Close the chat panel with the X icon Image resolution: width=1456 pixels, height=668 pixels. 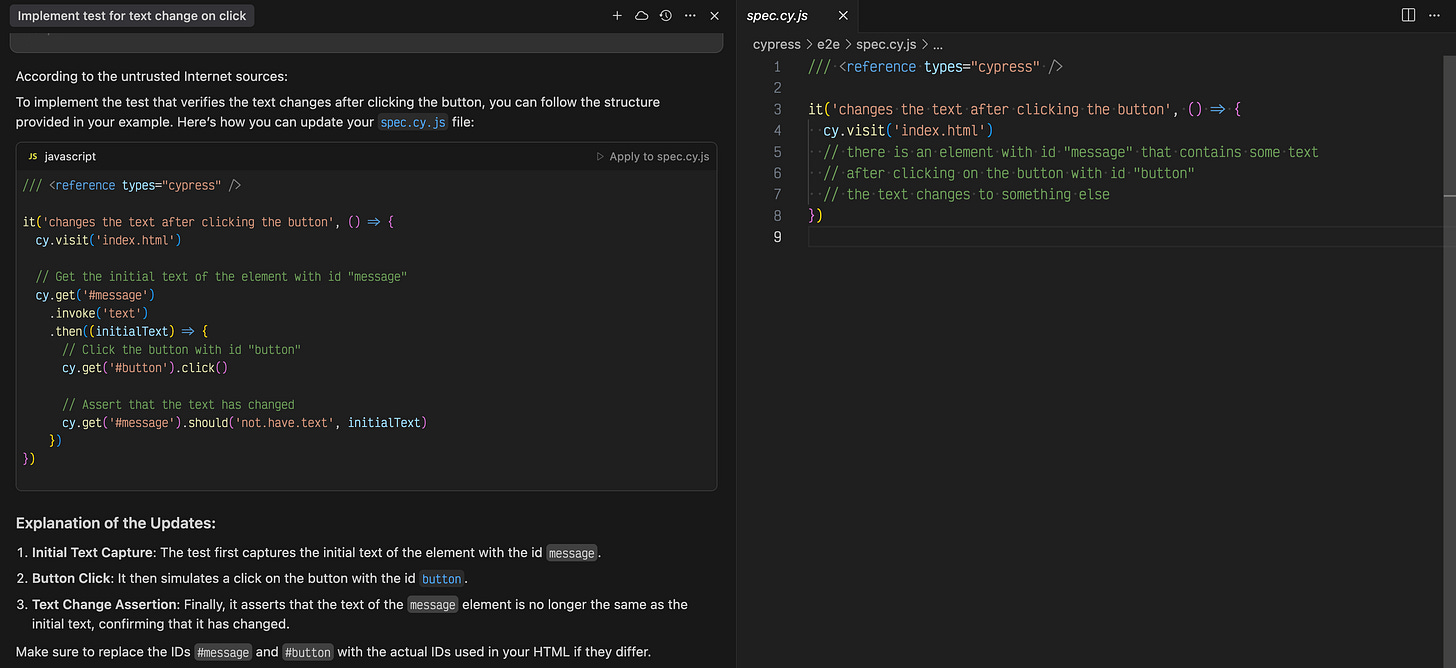pos(712,15)
